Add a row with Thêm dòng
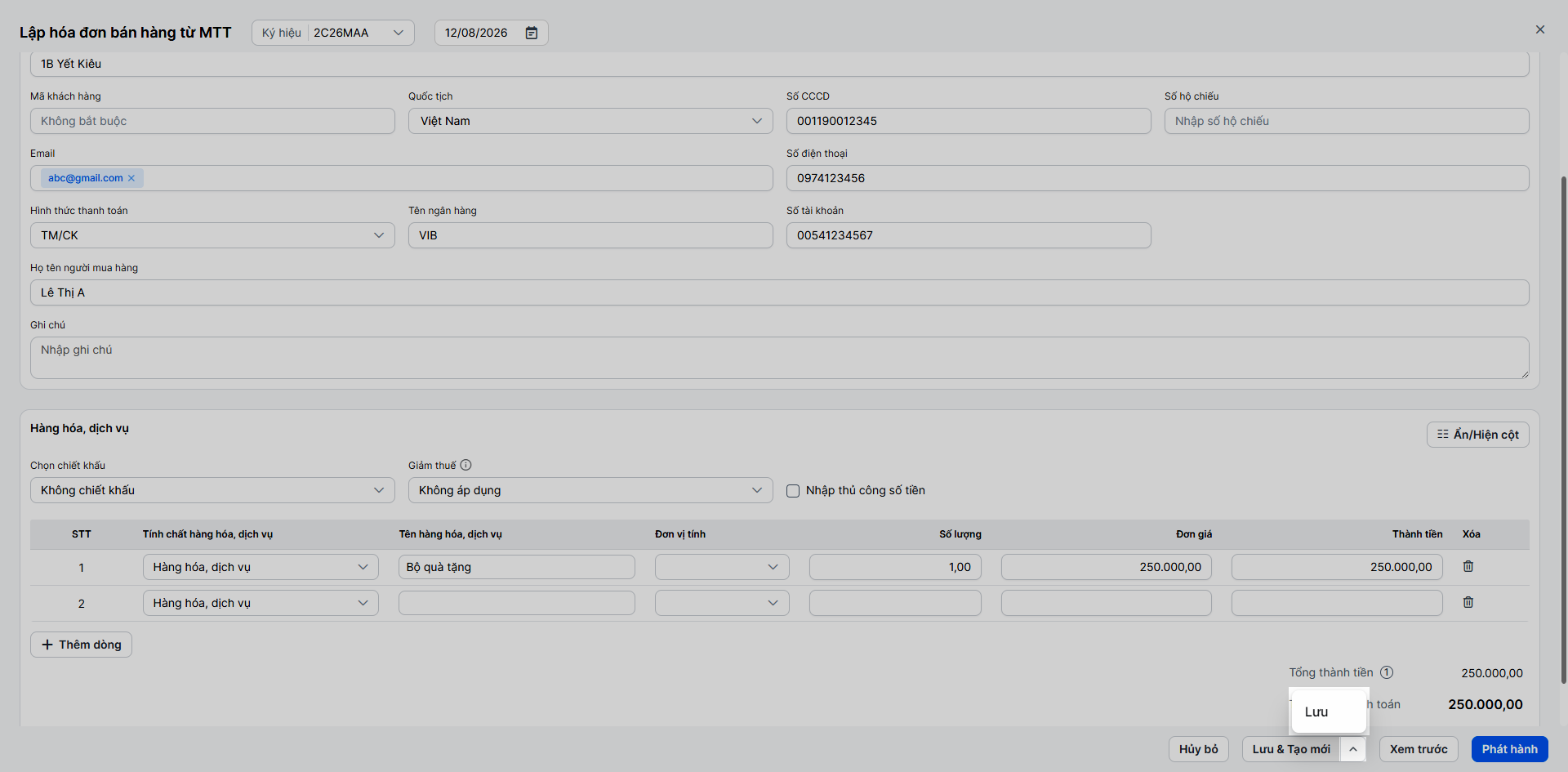The width and height of the screenshot is (1568, 772). coord(81,645)
